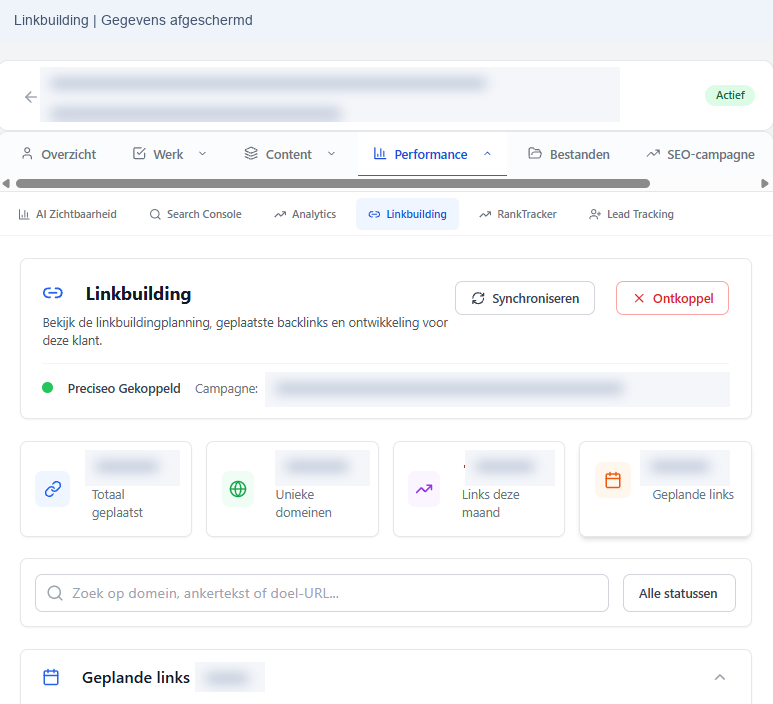Open the Bestanden tab
The height and width of the screenshot is (704, 773).
pos(569,154)
